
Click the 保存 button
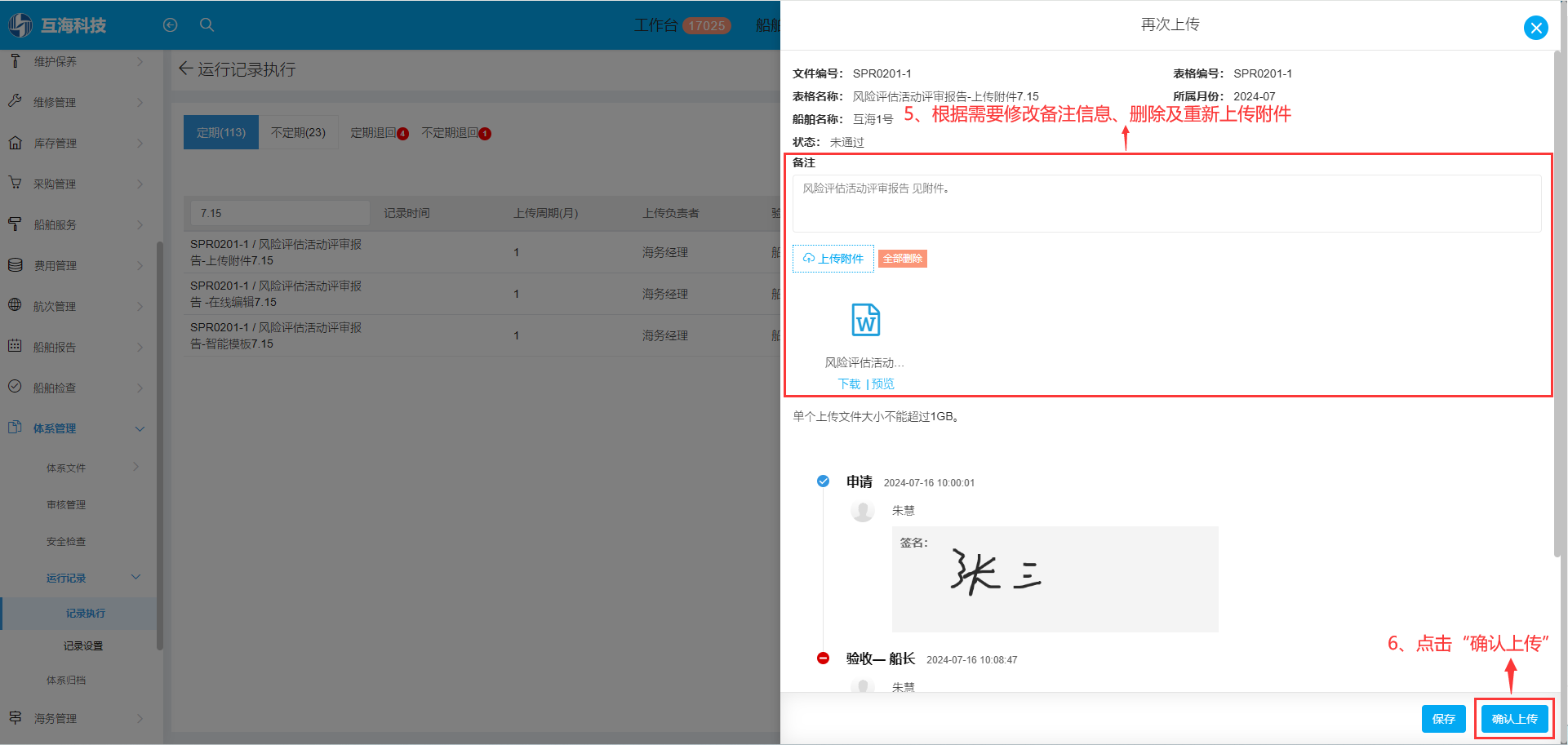click(1444, 719)
